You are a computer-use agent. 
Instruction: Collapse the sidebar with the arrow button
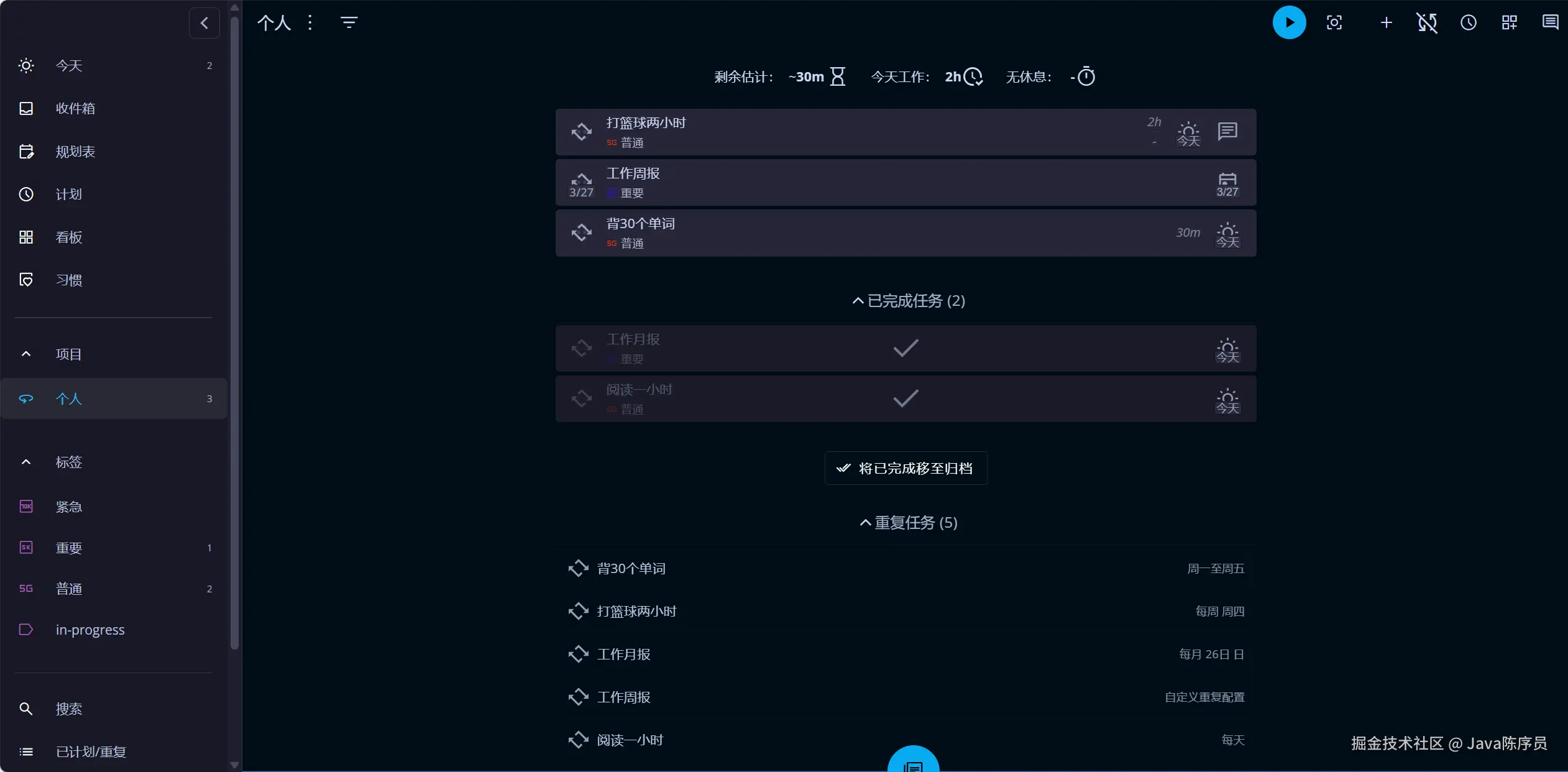coord(204,23)
